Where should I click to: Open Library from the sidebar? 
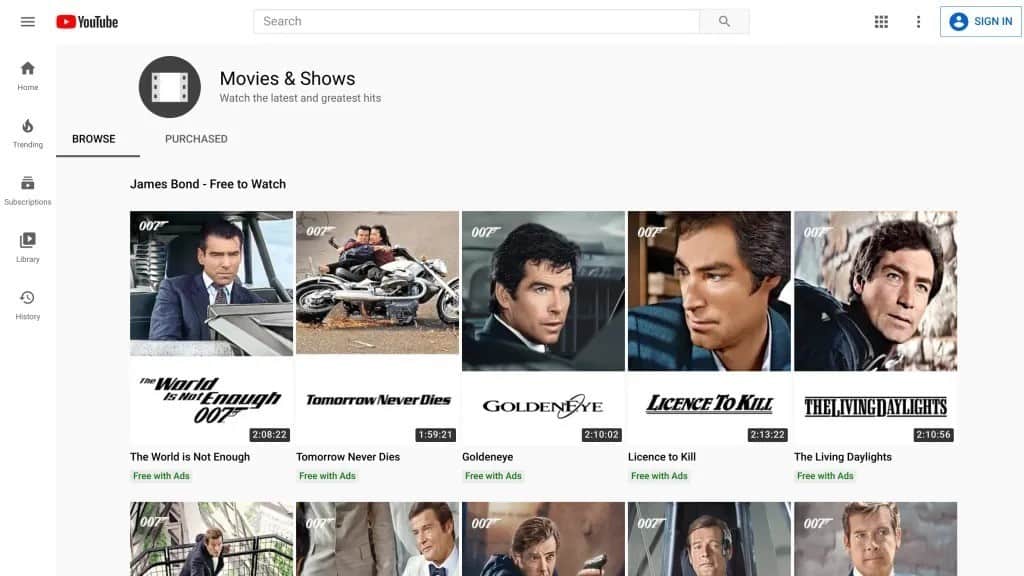[27, 248]
